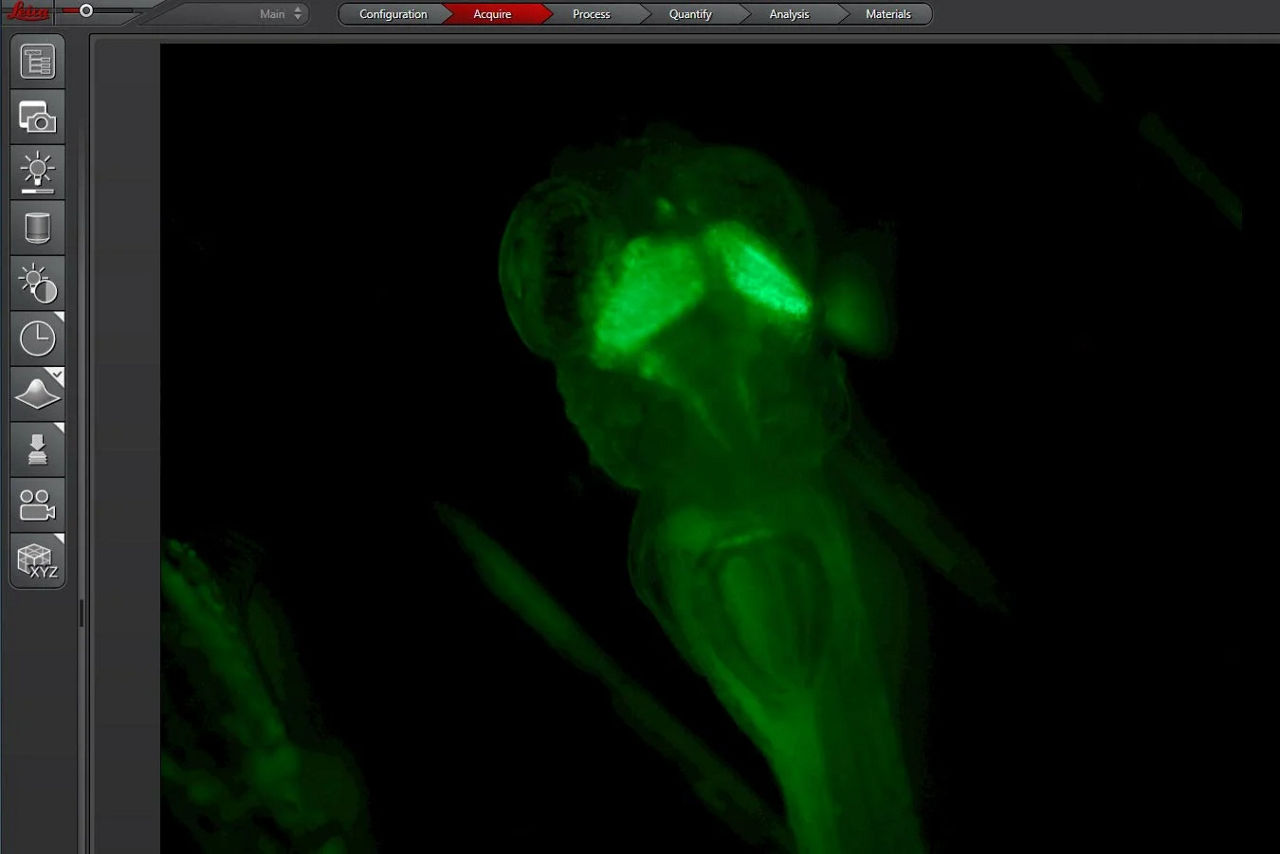Click the Configuration step button
1280x854 pixels.
point(393,13)
